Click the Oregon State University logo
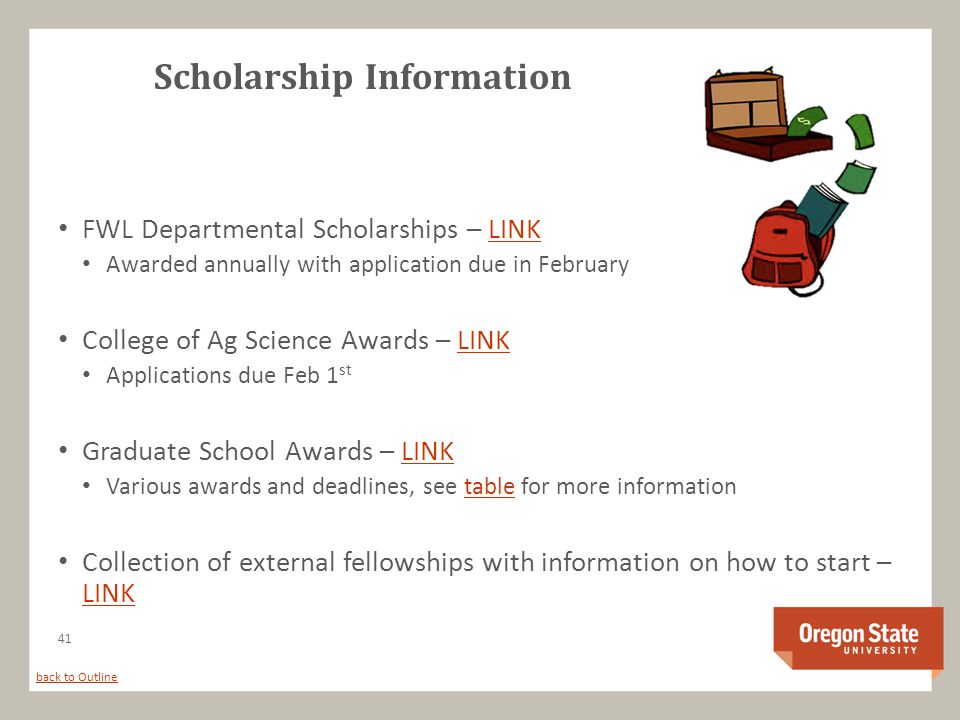Image resolution: width=960 pixels, height=720 pixels. click(x=858, y=640)
